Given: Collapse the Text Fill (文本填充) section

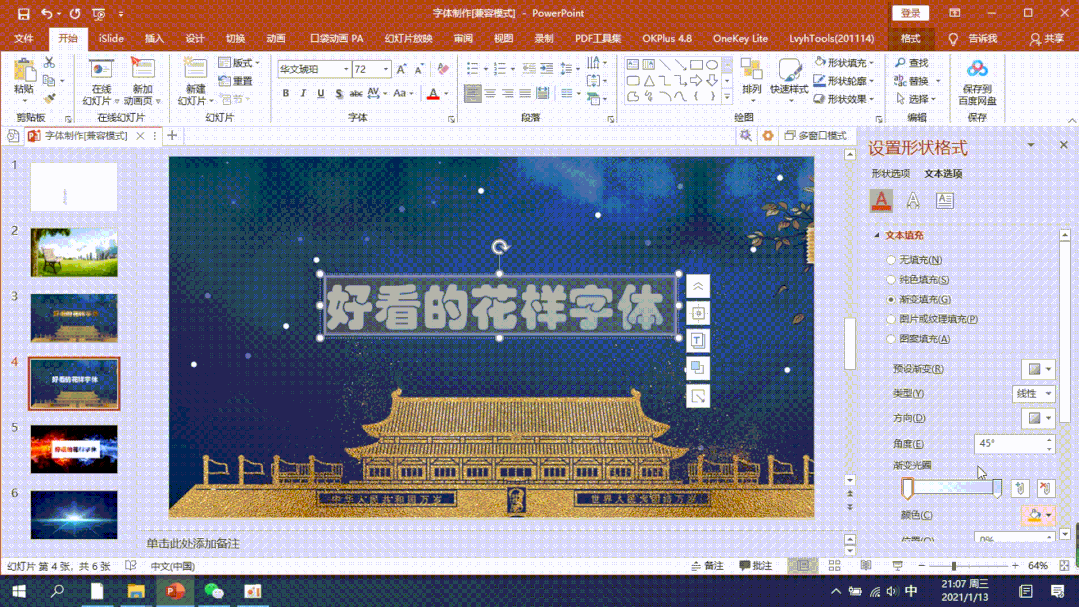Looking at the screenshot, I should tap(877, 235).
